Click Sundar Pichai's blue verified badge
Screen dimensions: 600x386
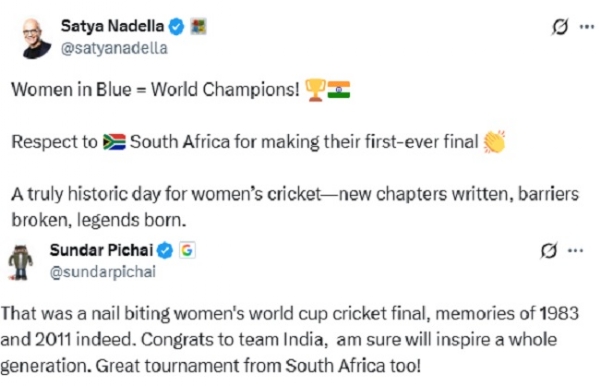pos(165,251)
